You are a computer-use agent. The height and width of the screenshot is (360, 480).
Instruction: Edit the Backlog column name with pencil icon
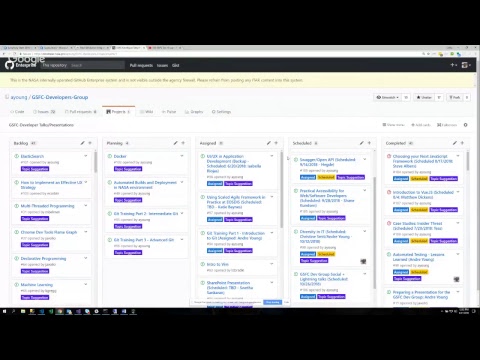pyautogui.click(x=82, y=143)
